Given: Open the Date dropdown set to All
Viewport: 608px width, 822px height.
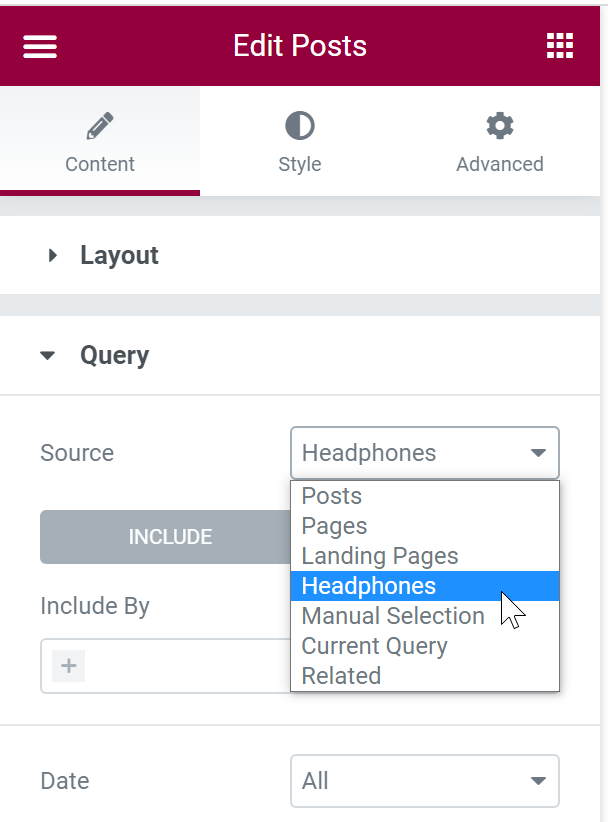Looking at the screenshot, I should 425,781.
